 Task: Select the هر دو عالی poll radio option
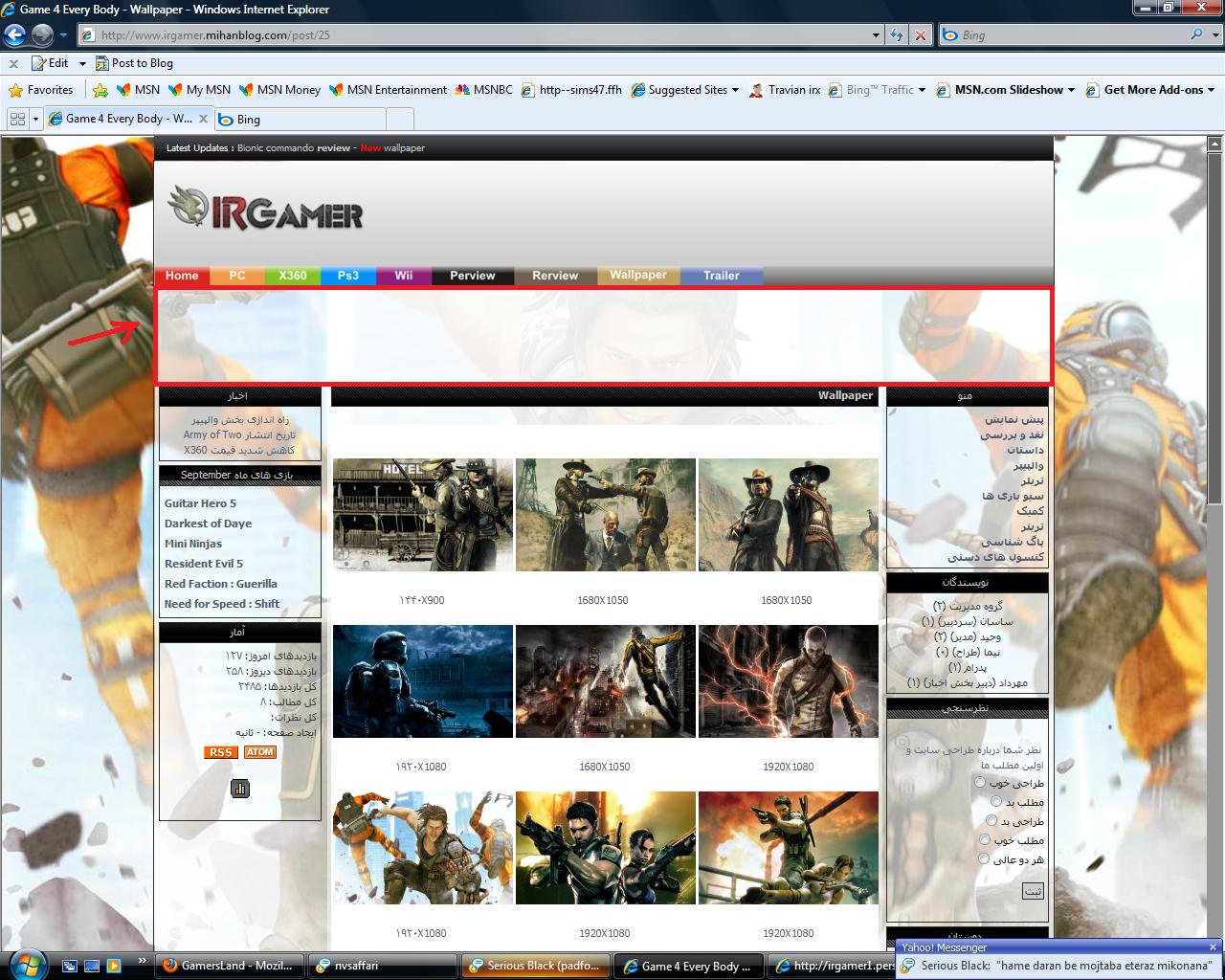984,858
